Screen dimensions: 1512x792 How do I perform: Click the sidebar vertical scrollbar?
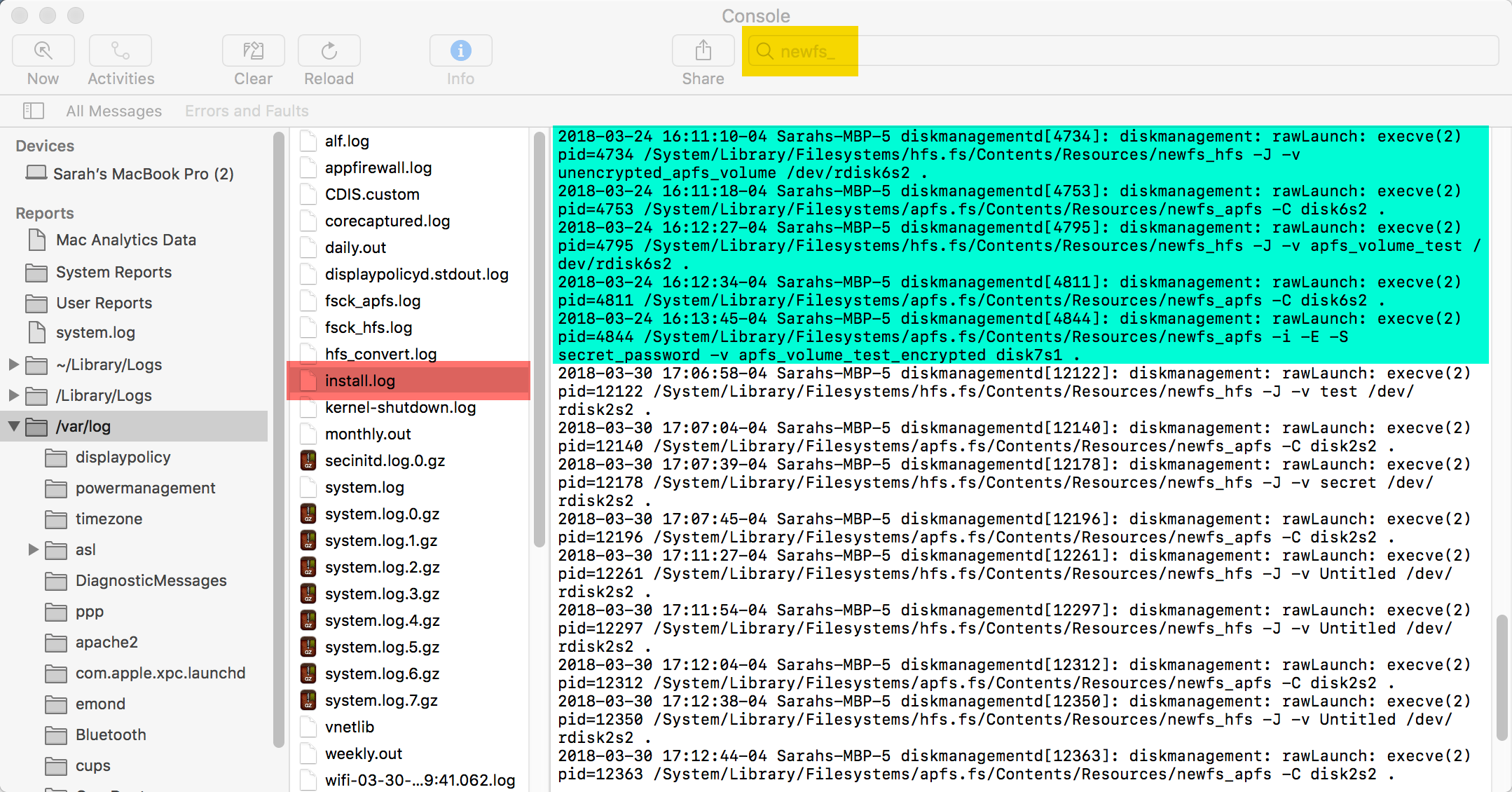pyautogui.click(x=278, y=439)
